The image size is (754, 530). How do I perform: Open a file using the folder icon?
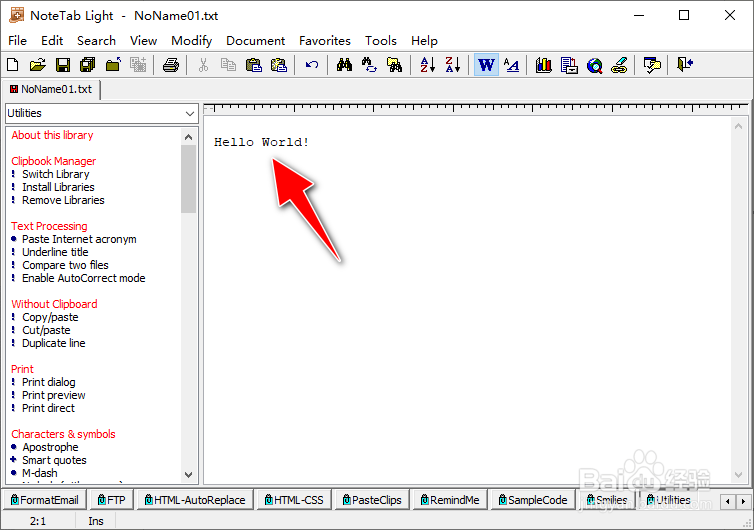tap(38, 64)
